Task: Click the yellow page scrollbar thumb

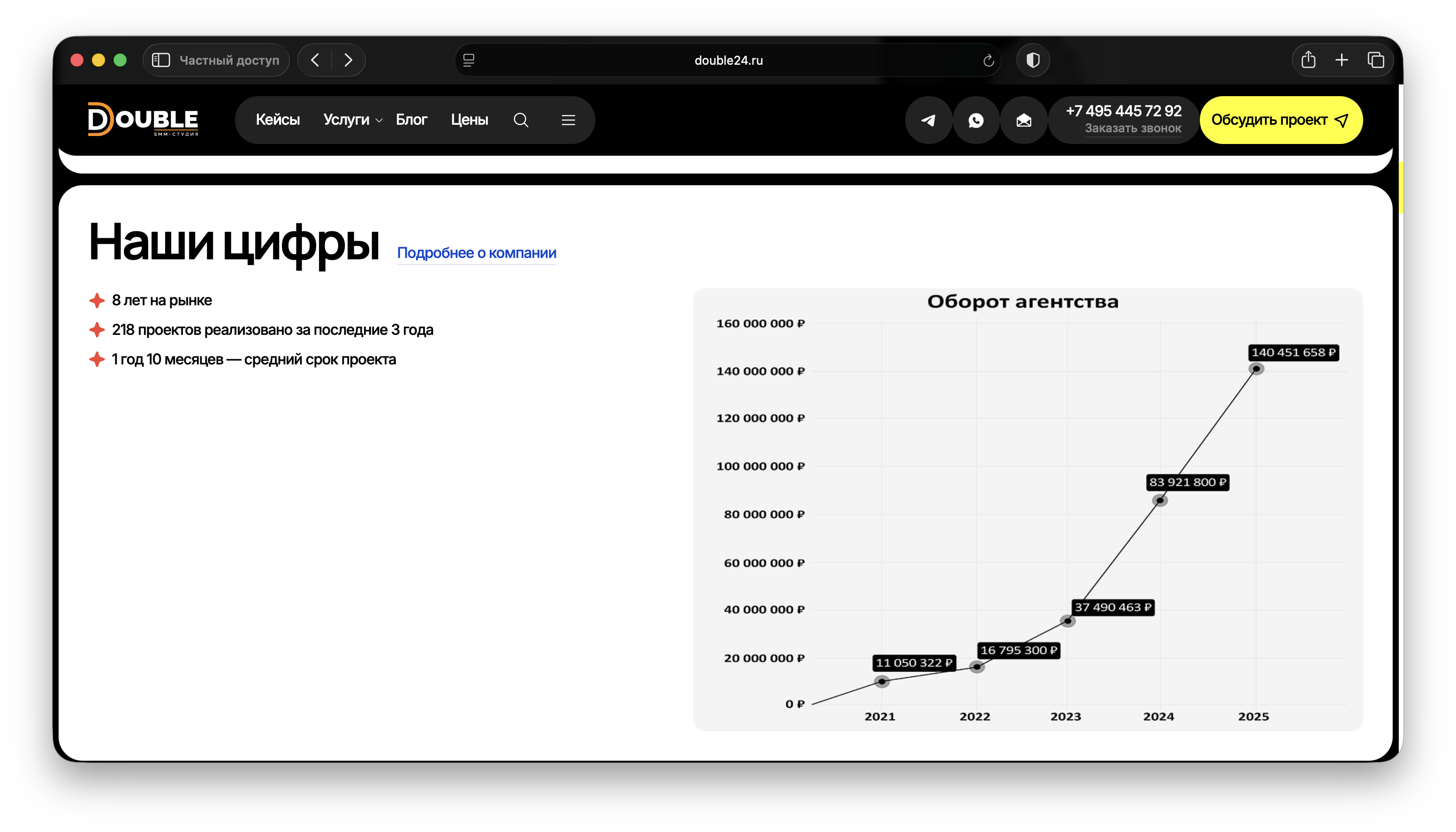Action: click(x=1401, y=188)
